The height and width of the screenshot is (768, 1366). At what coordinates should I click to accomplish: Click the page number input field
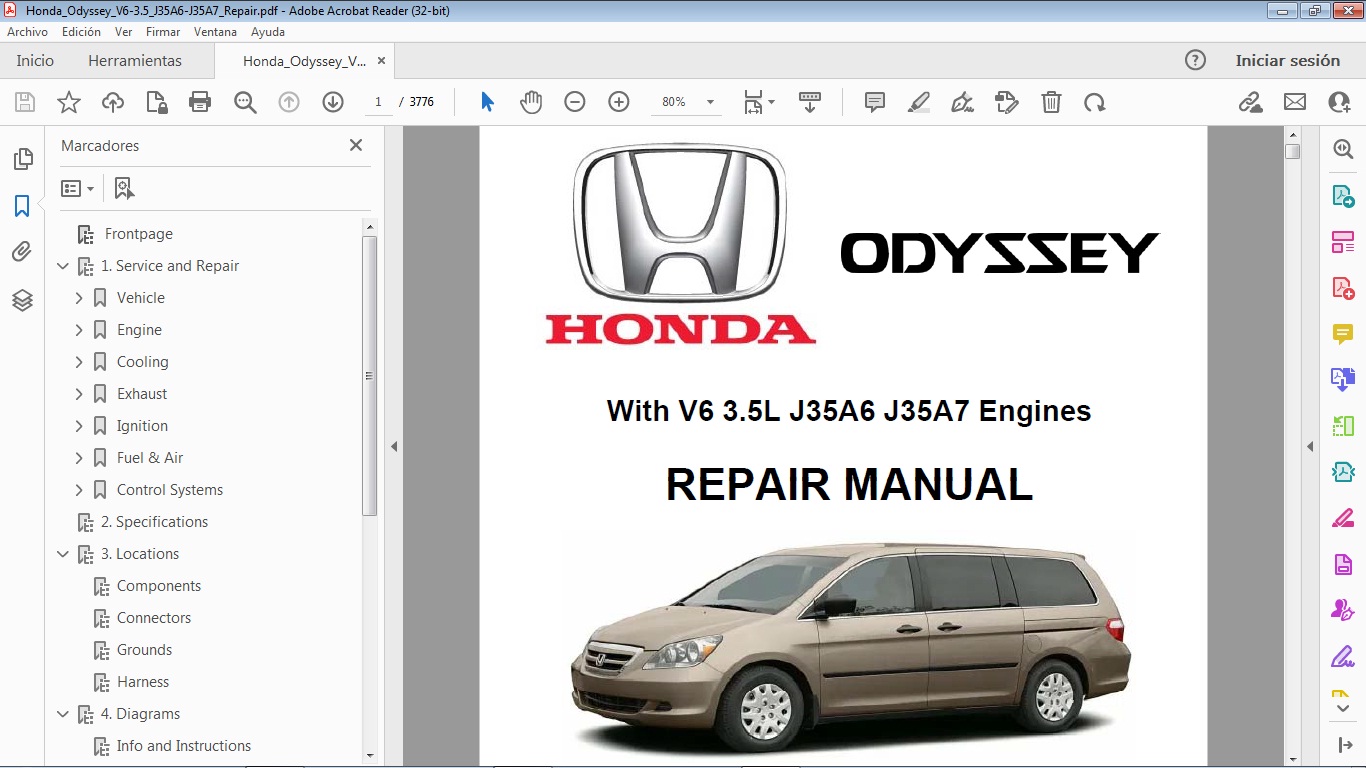pos(377,101)
